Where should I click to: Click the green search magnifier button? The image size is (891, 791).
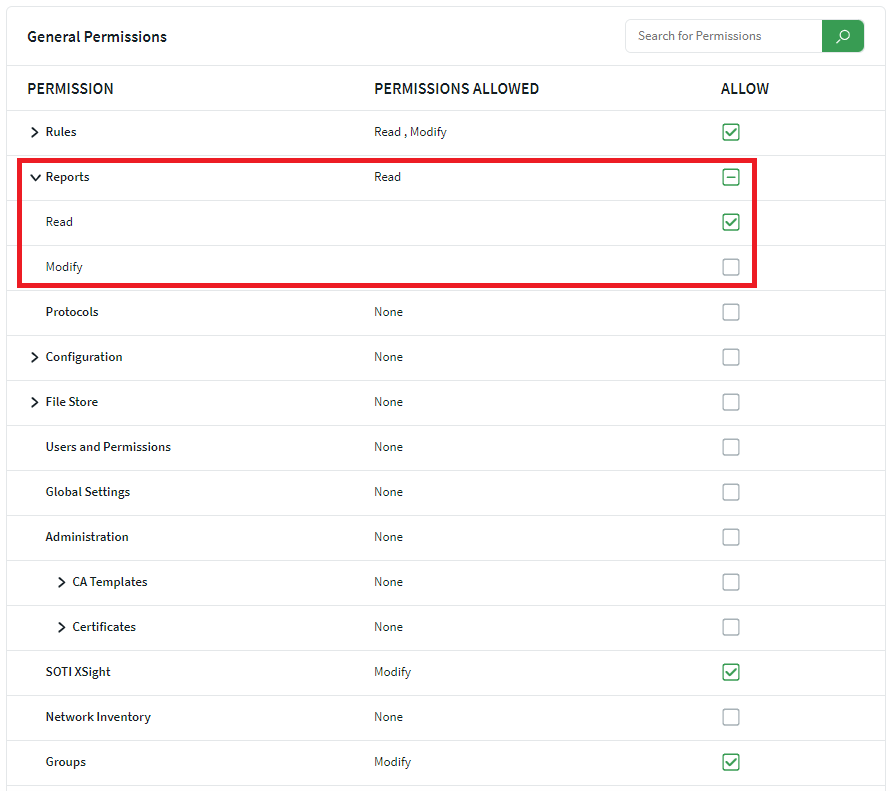[x=843, y=36]
